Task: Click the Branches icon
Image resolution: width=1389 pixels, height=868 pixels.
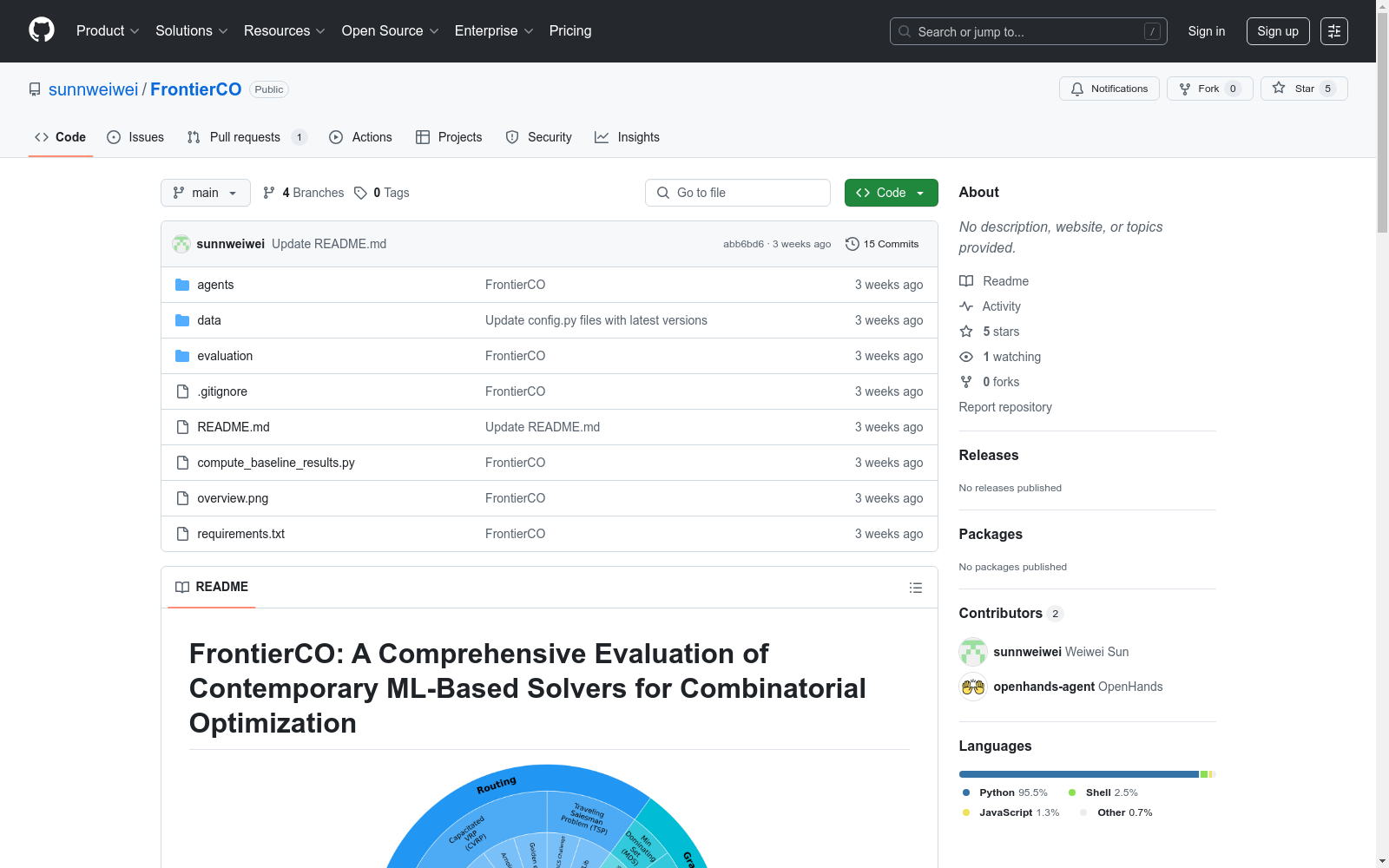Action: coord(269,193)
